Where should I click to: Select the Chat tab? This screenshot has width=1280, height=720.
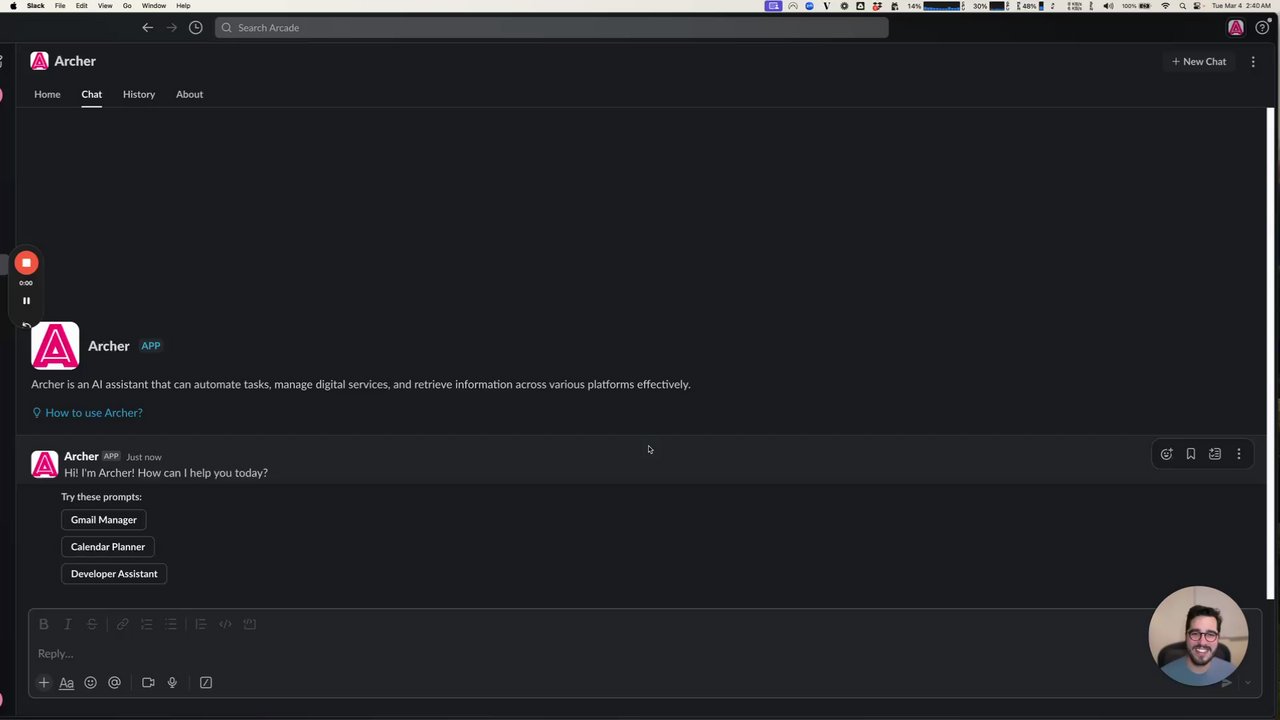(x=91, y=94)
